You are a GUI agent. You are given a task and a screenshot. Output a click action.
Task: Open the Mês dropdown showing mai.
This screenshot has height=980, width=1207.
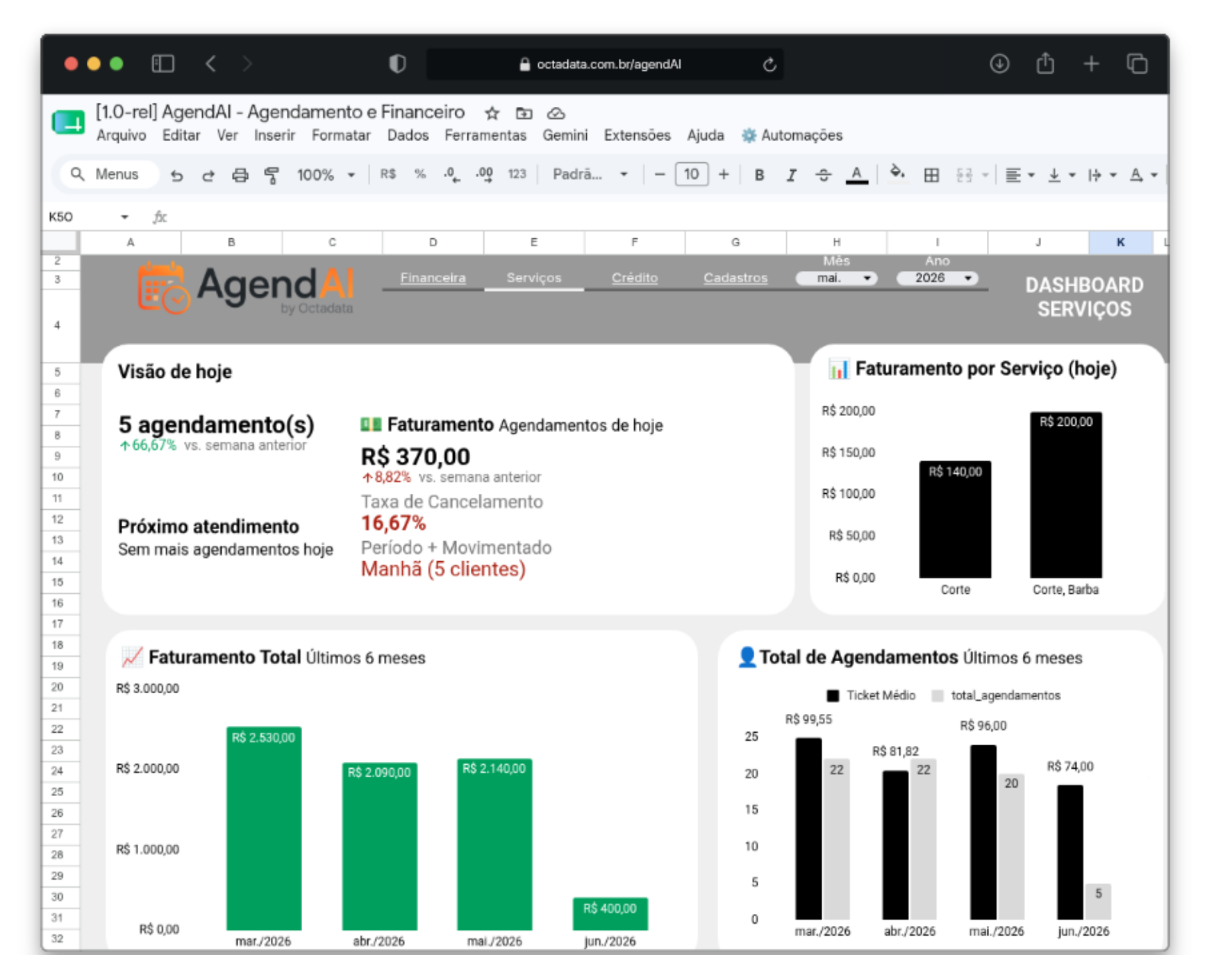(x=837, y=278)
